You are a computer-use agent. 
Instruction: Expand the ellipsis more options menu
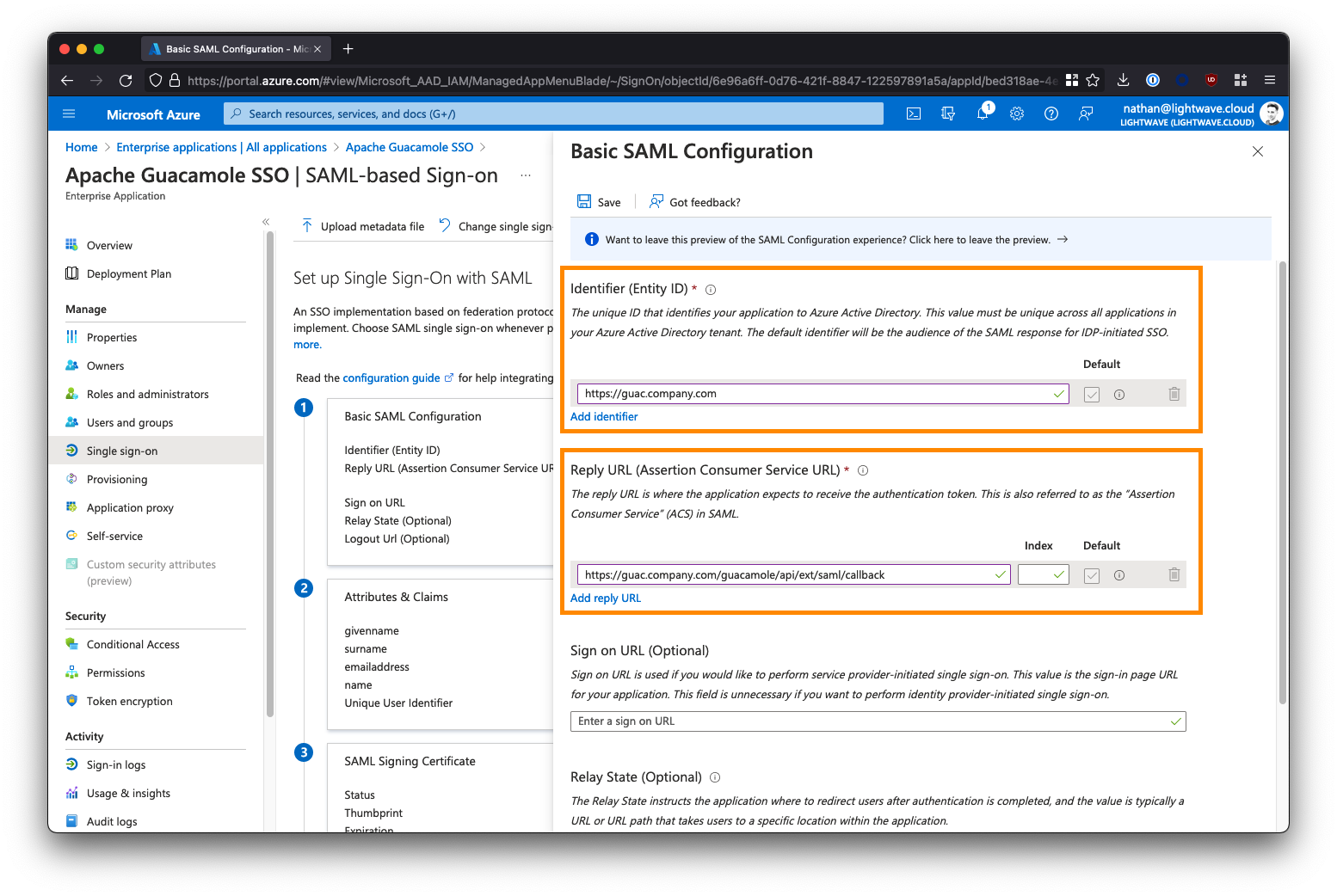[526, 175]
